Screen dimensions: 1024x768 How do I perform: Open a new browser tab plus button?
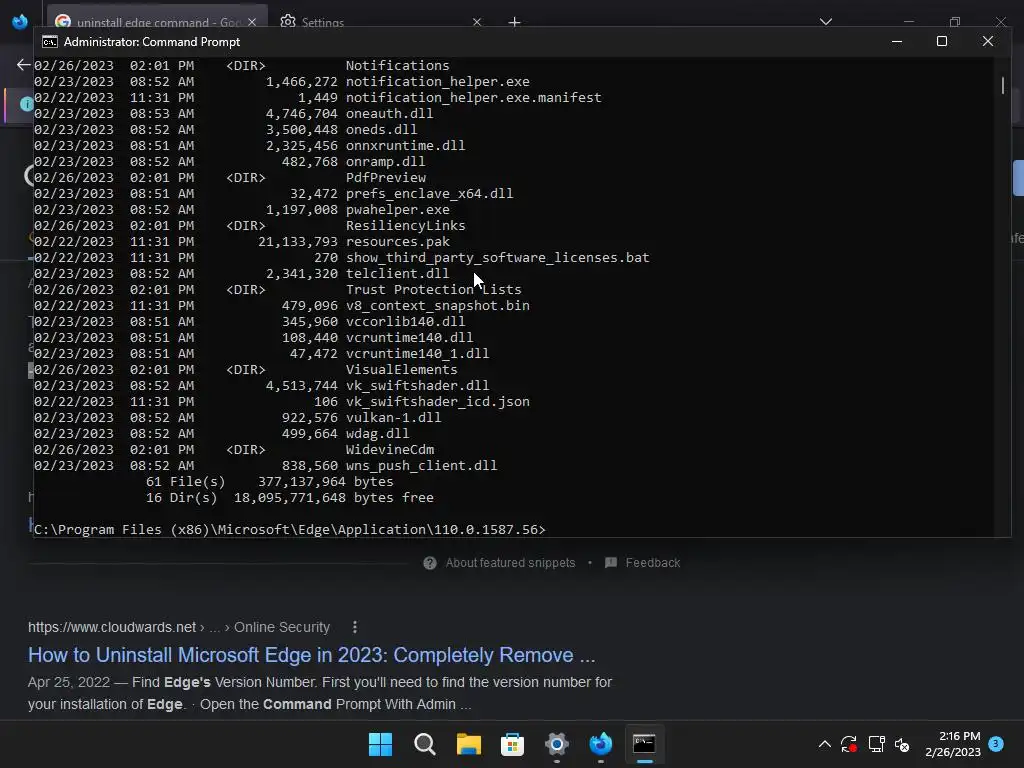pos(515,22)
